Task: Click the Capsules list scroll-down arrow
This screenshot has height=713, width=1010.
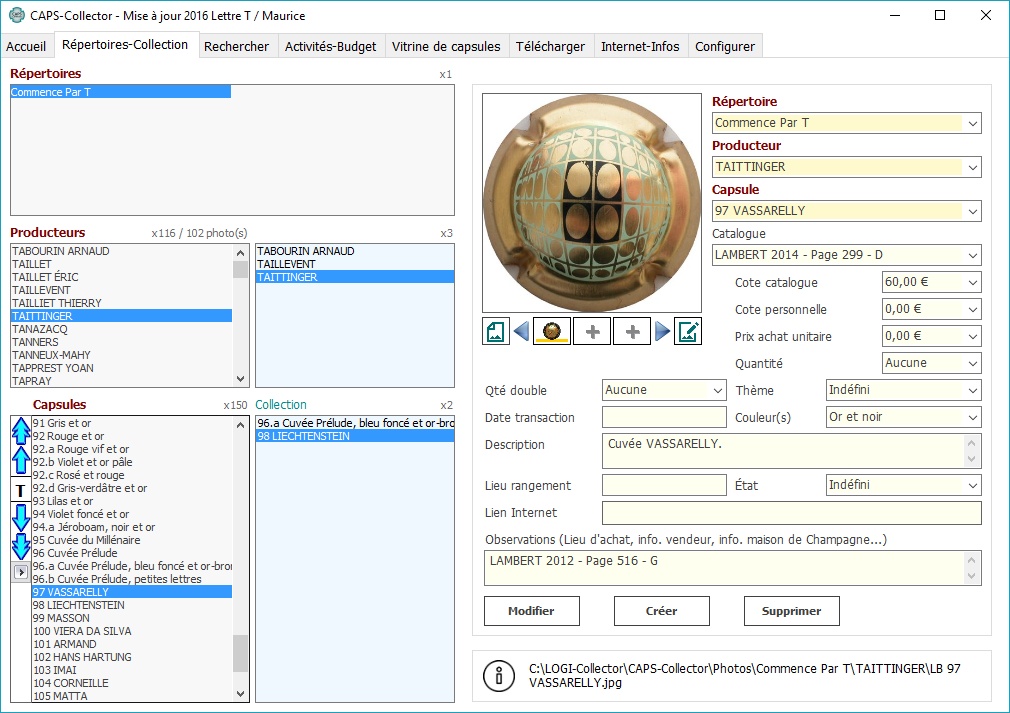Action: pyautogui.click(x=241, y=694)
